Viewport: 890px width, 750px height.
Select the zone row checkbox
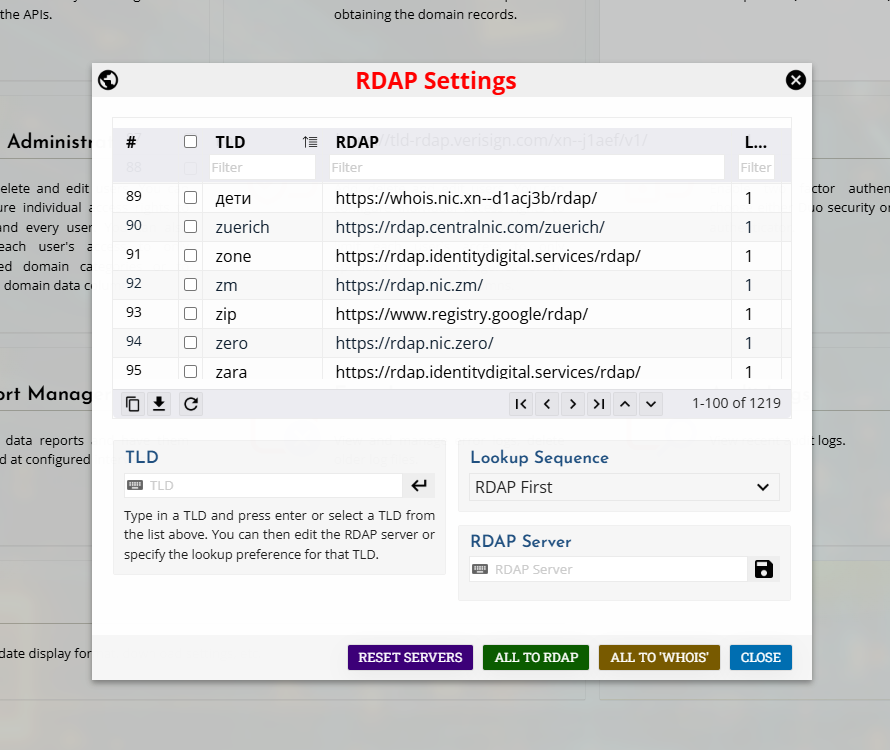pos(191,255)
